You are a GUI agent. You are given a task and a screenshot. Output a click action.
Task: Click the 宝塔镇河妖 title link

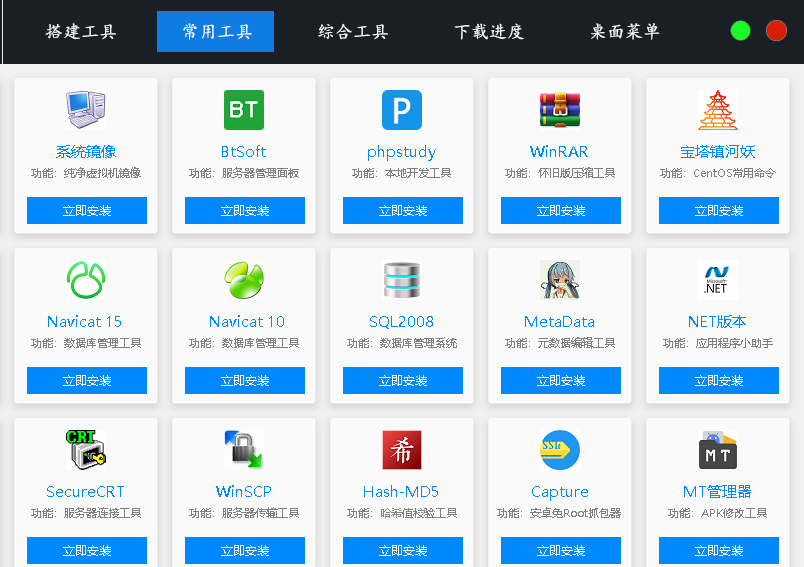point(718,152)
